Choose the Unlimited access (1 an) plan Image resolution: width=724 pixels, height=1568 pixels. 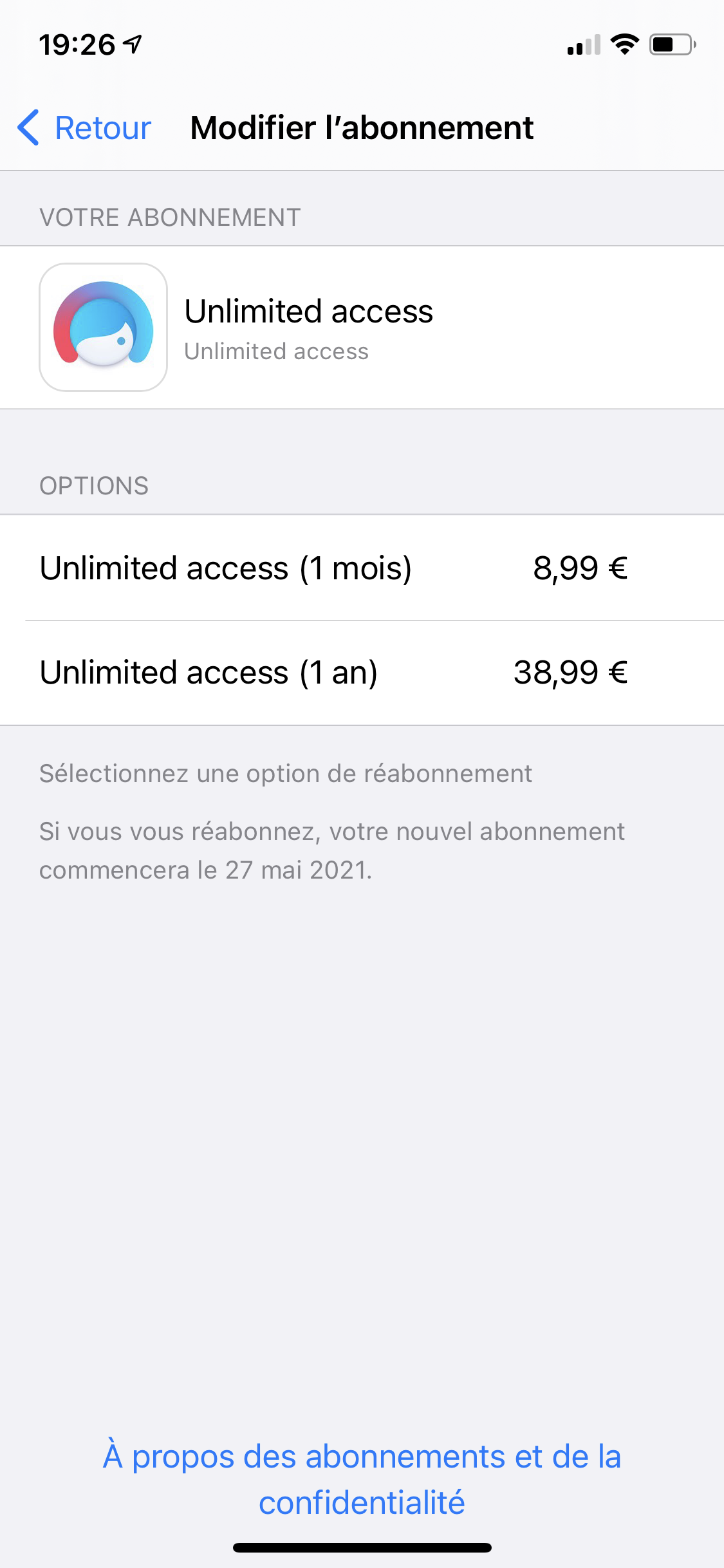point(209,673)
